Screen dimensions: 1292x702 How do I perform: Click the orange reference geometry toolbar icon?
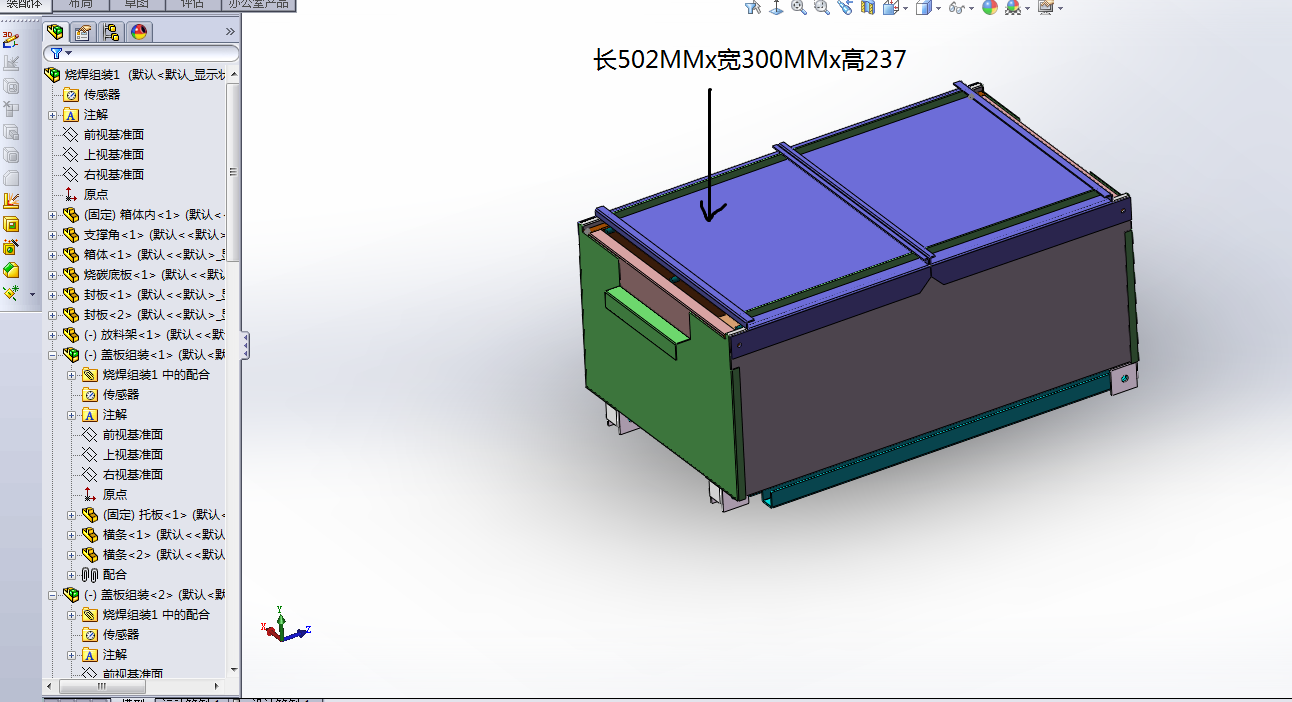pos(11,201)
